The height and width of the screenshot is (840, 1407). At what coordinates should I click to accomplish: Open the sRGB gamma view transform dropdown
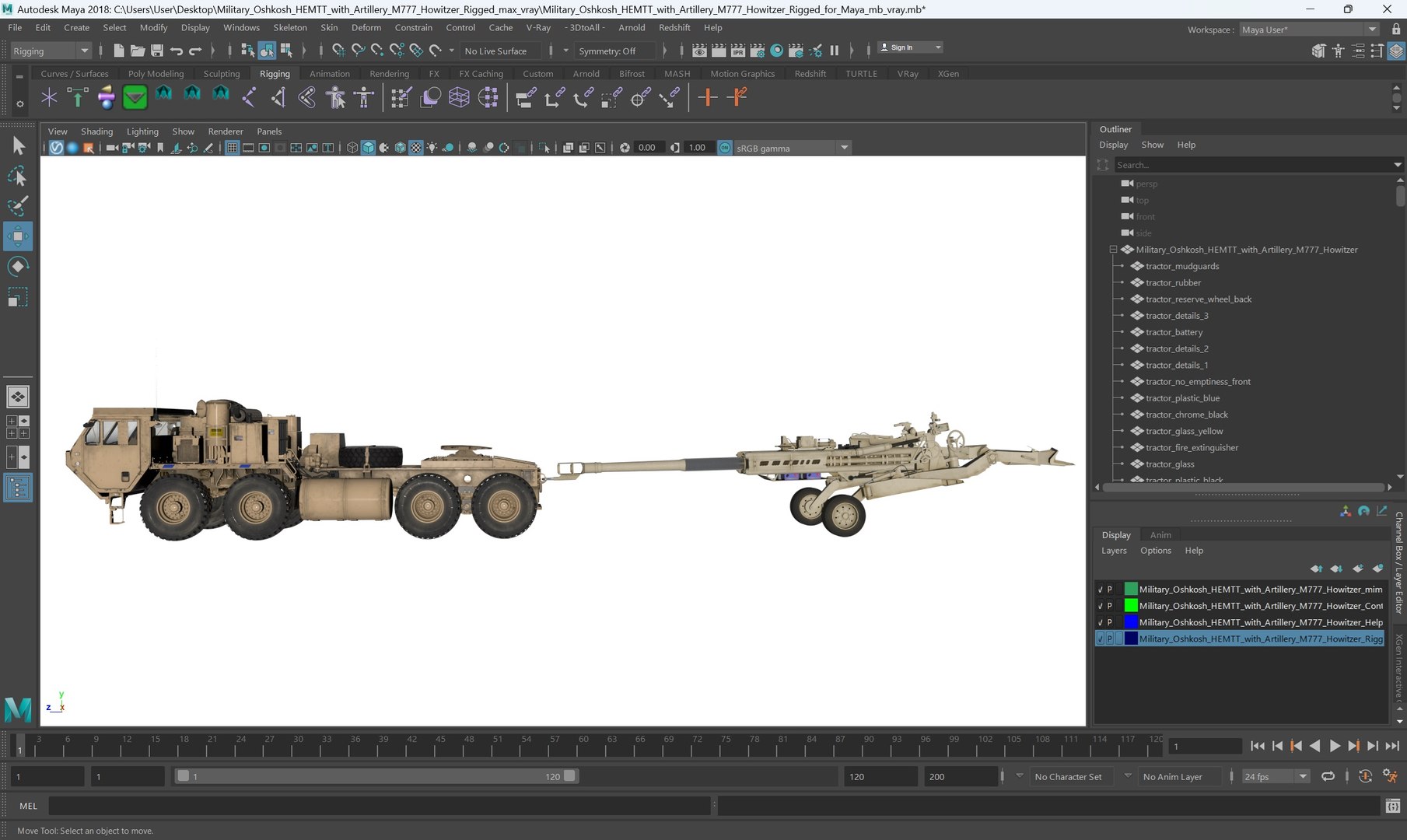click(x=792, y=148)
